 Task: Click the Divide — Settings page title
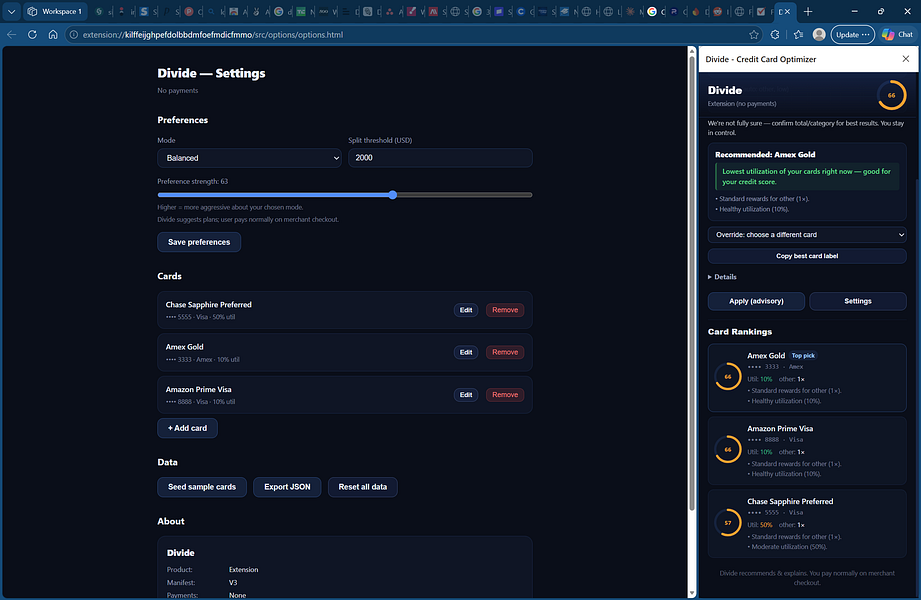click(211, 73)
